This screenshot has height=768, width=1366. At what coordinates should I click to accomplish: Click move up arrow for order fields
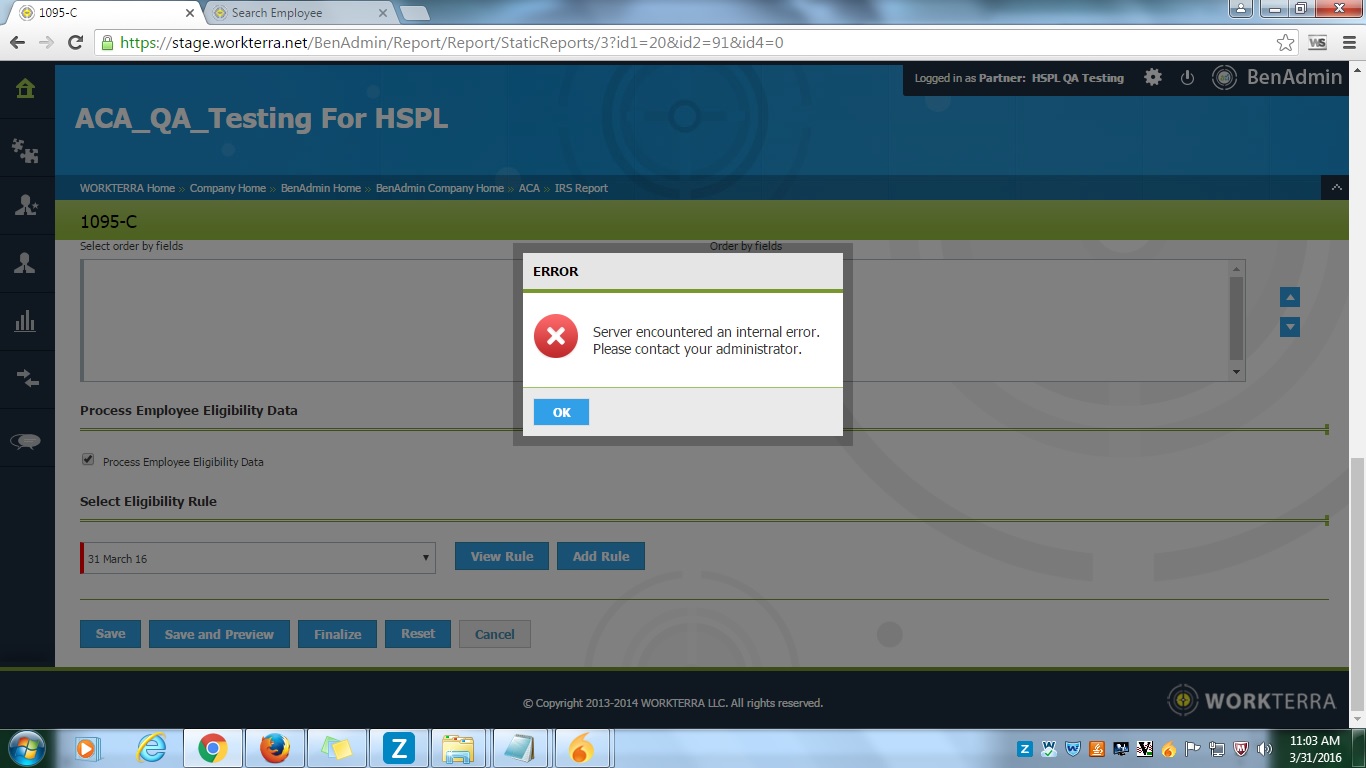pyautogui.click(x=1290, y=297)
